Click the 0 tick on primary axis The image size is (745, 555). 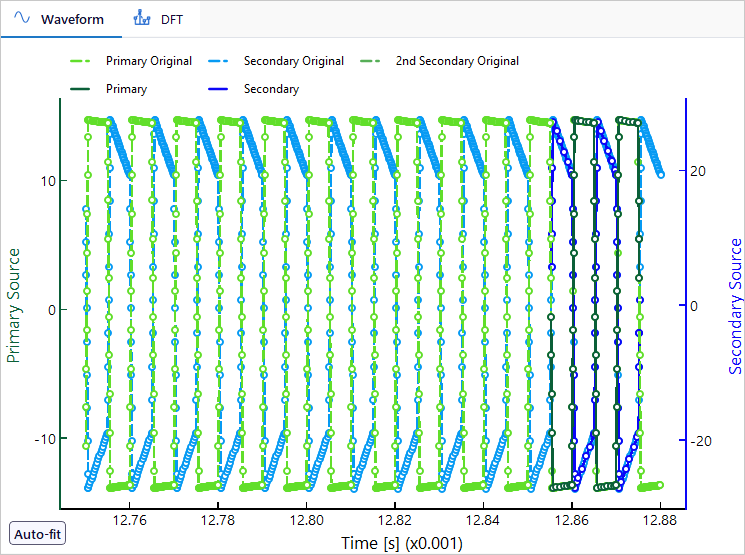click(52, 310)
